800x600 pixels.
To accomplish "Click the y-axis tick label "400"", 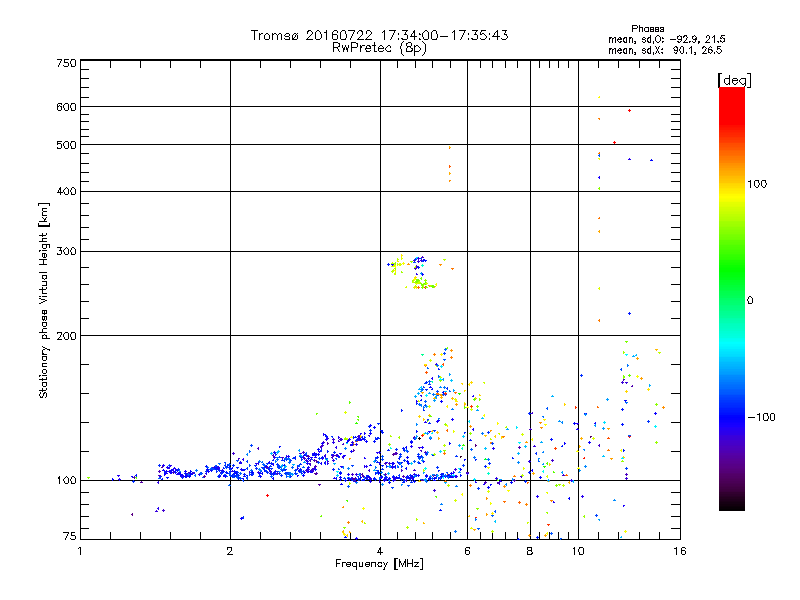I will click(x=66, y=191).
